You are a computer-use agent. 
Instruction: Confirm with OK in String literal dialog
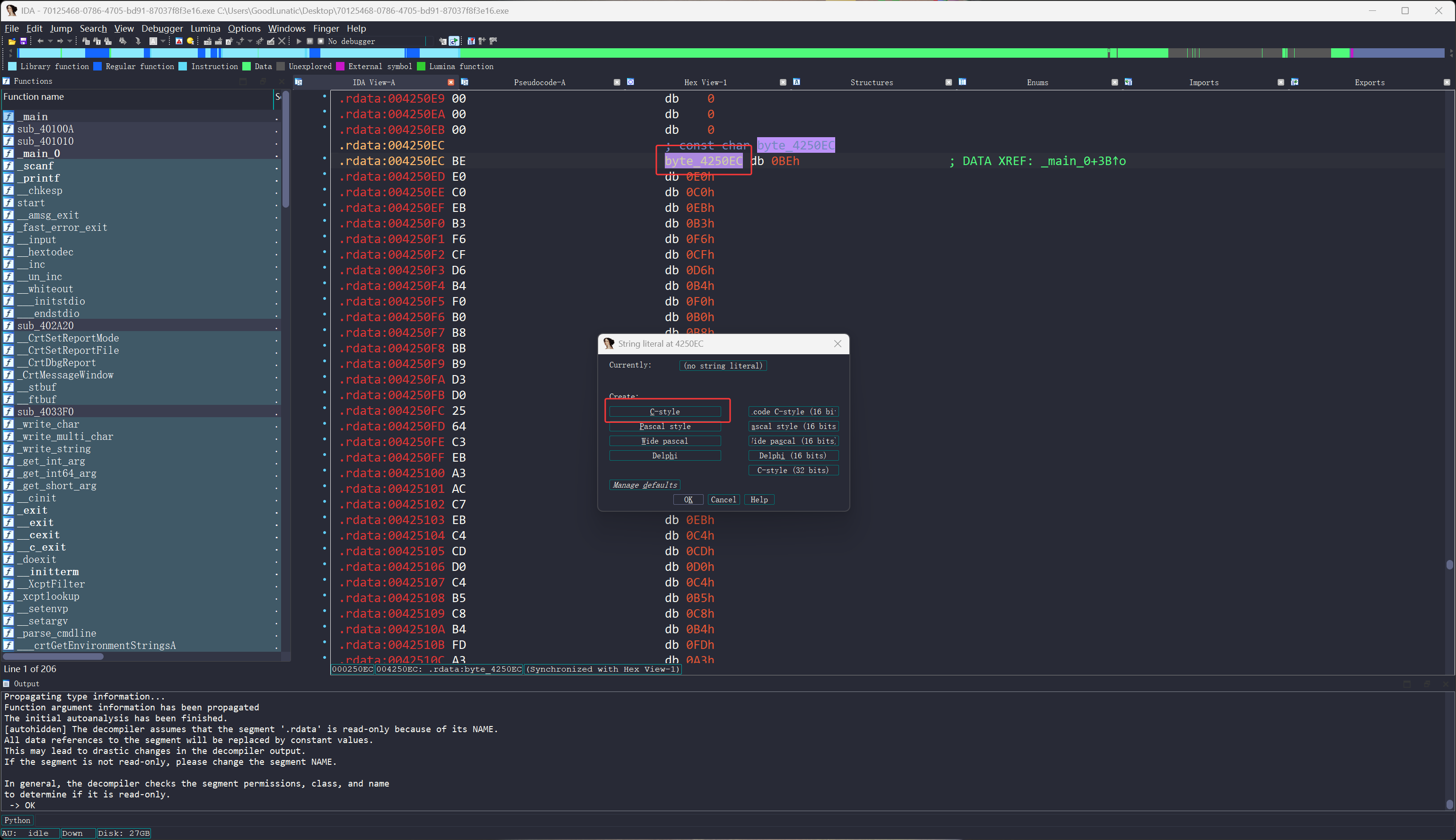click(x=688, y=499)
